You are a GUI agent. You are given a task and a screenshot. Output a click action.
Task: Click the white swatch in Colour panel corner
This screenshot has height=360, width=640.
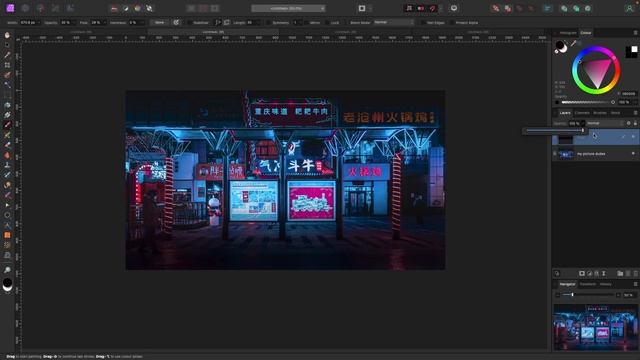634,49
